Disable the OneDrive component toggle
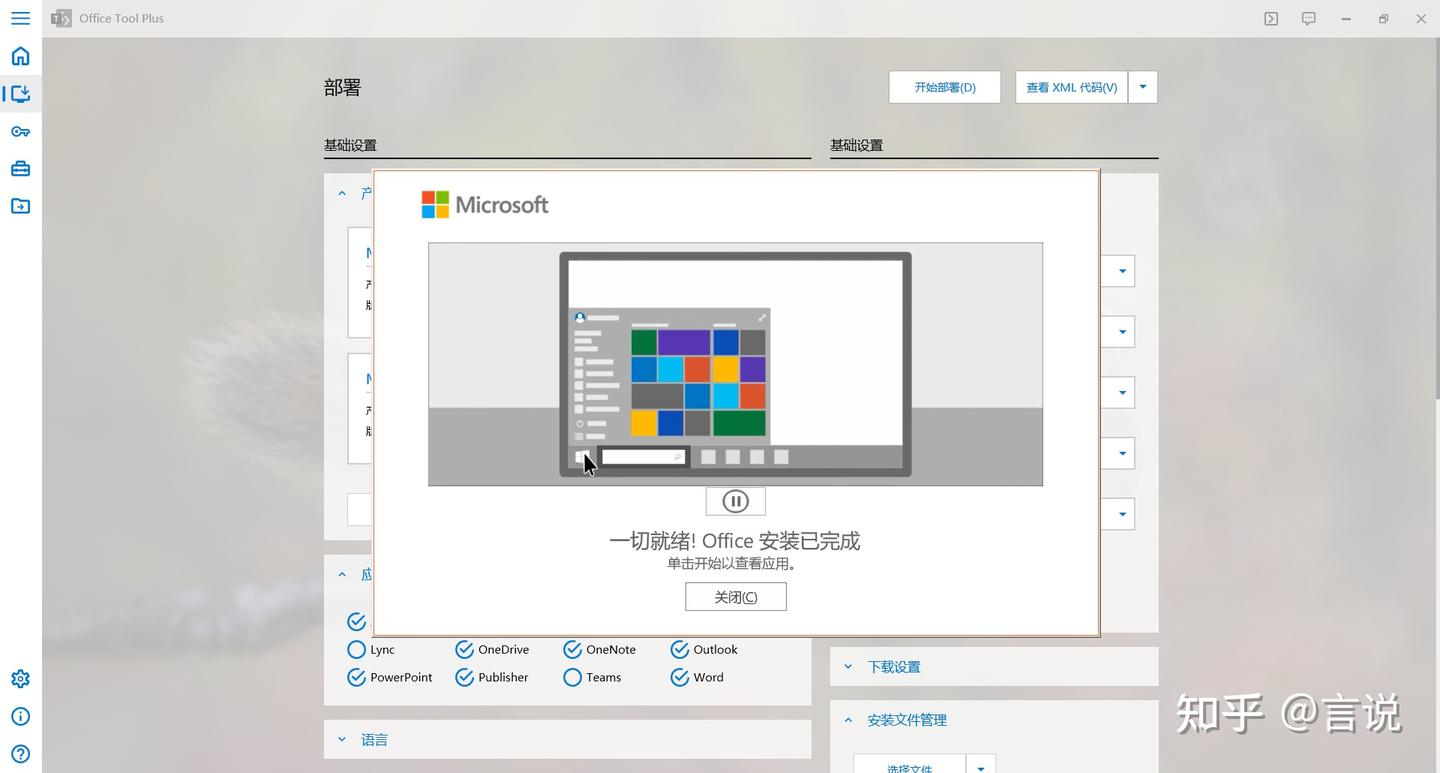This screenshot has width=1440, height=773. click(x=464, y=649)
